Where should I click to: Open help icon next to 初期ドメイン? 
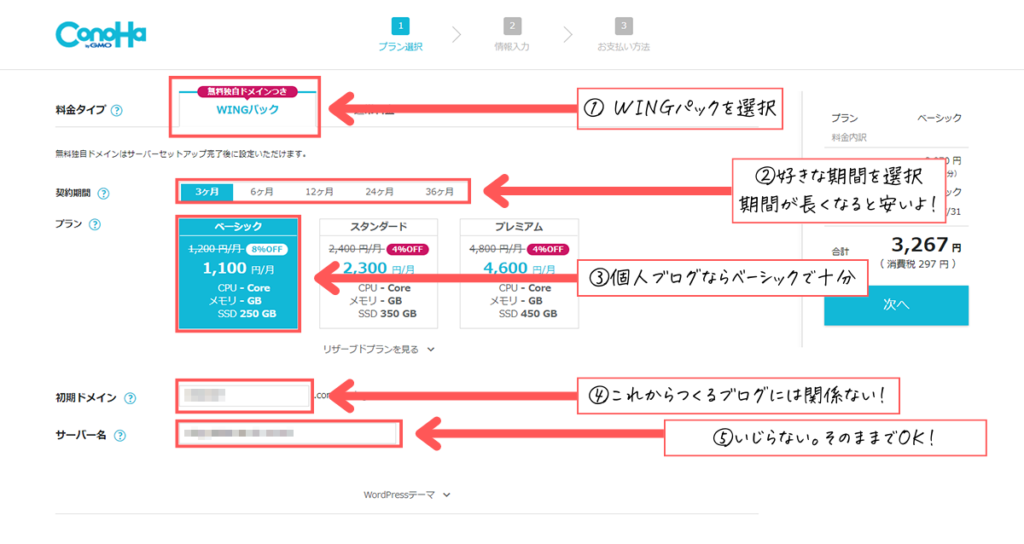click(130, 398)
